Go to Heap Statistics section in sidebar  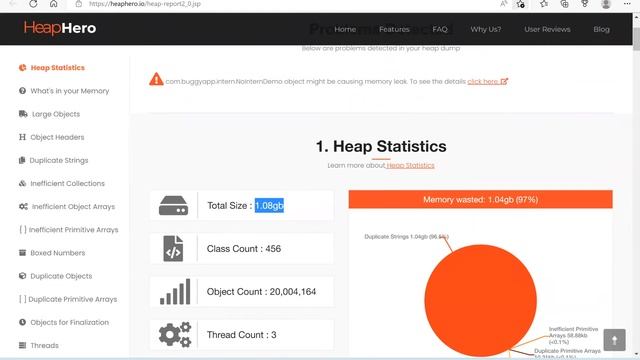coord(58,68)
